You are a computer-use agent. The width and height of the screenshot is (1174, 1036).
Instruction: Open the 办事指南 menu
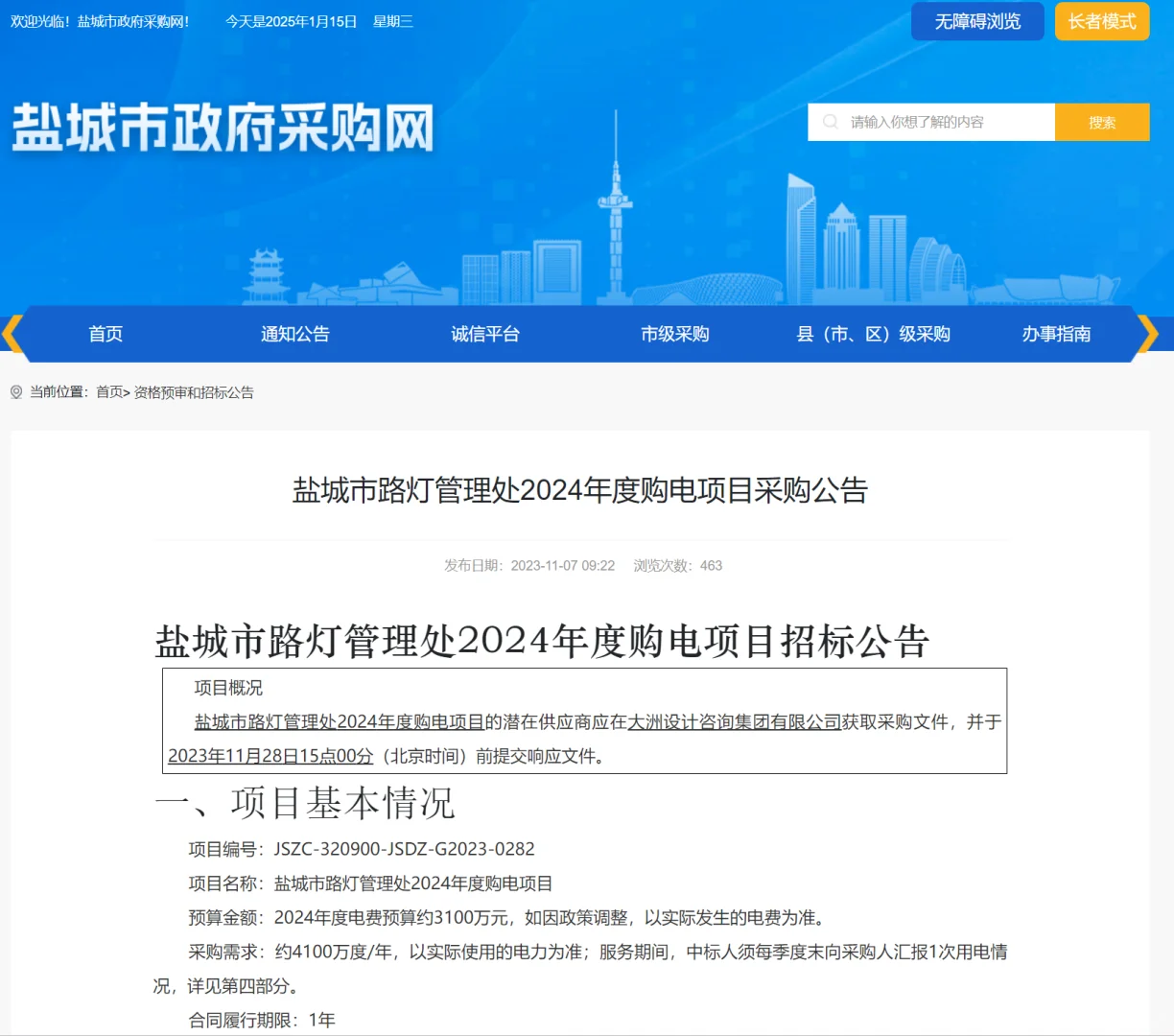coord(1055,334)
